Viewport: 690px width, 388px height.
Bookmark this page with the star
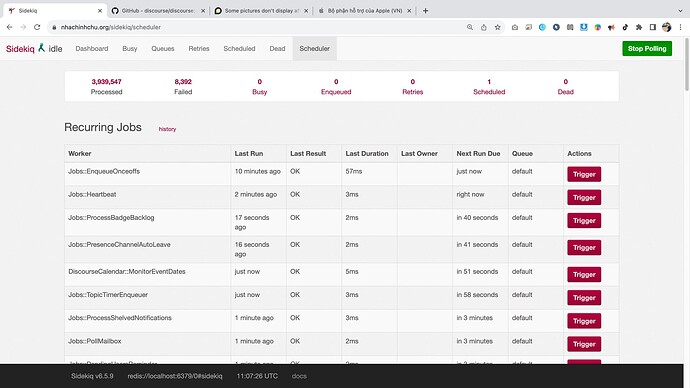[x=497, y=27]
